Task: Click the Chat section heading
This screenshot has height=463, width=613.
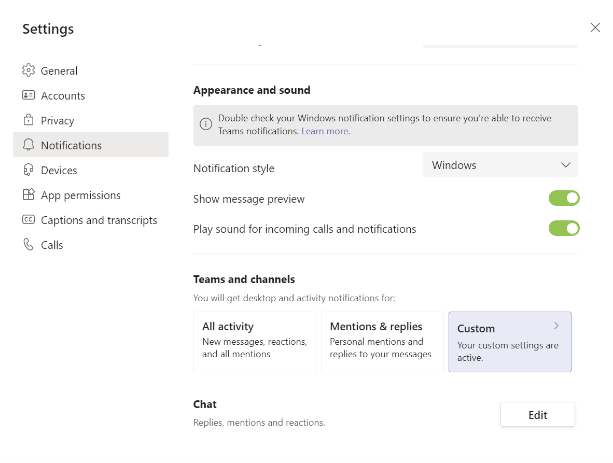Action: pyautogui.click(x=205, y=404)
